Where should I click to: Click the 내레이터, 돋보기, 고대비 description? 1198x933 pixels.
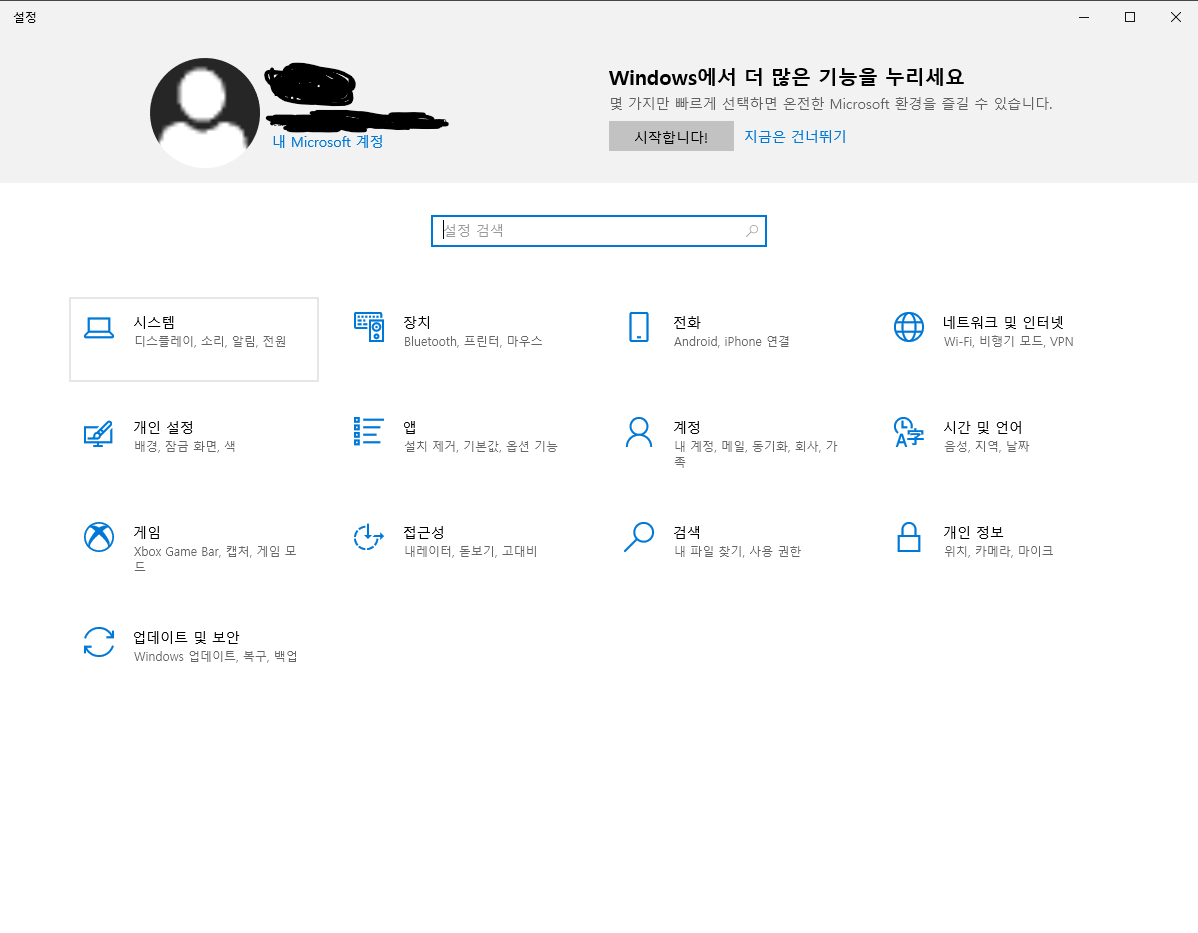pyautogui.click(x=471, y=551)
